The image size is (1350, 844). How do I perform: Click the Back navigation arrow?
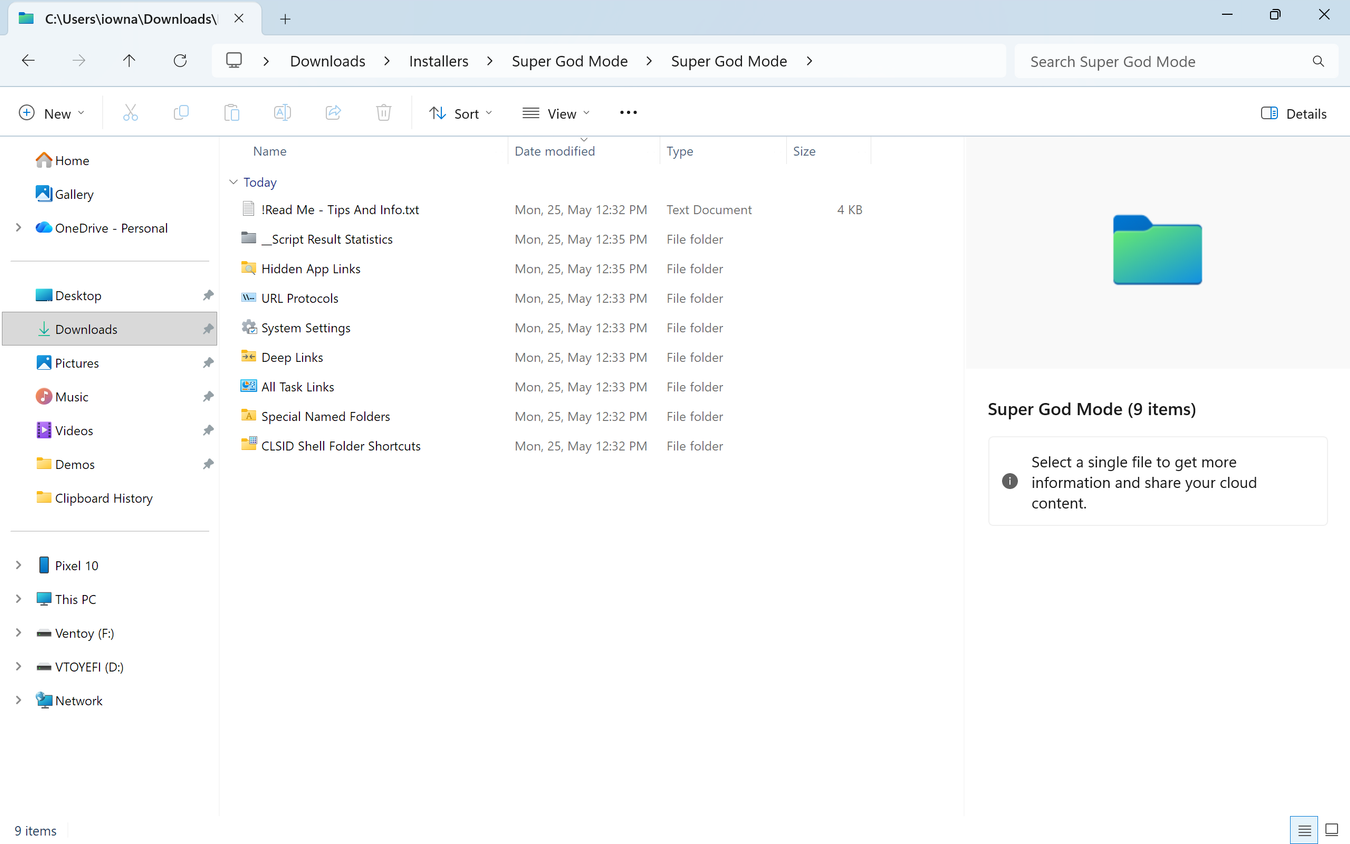point(28,61)
